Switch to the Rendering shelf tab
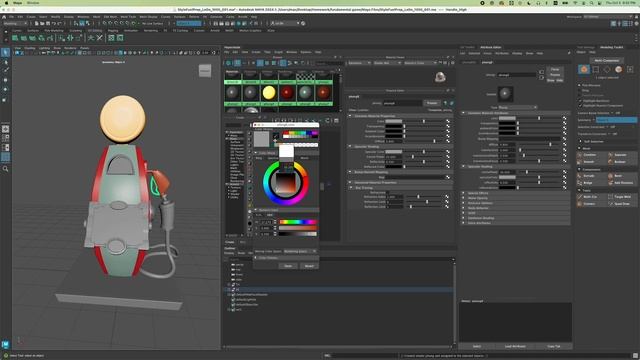This screenshot has width=640, height=360. 151,30
